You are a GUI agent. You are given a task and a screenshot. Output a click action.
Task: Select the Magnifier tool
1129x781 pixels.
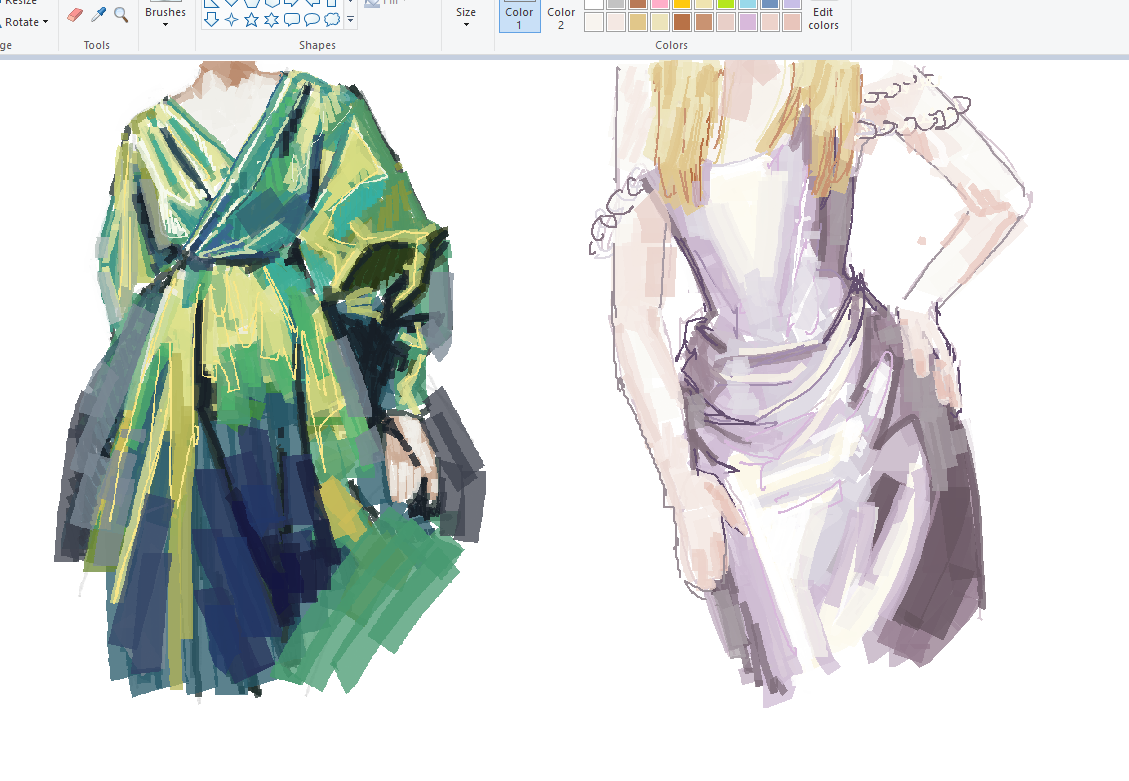tap(121, 15)
